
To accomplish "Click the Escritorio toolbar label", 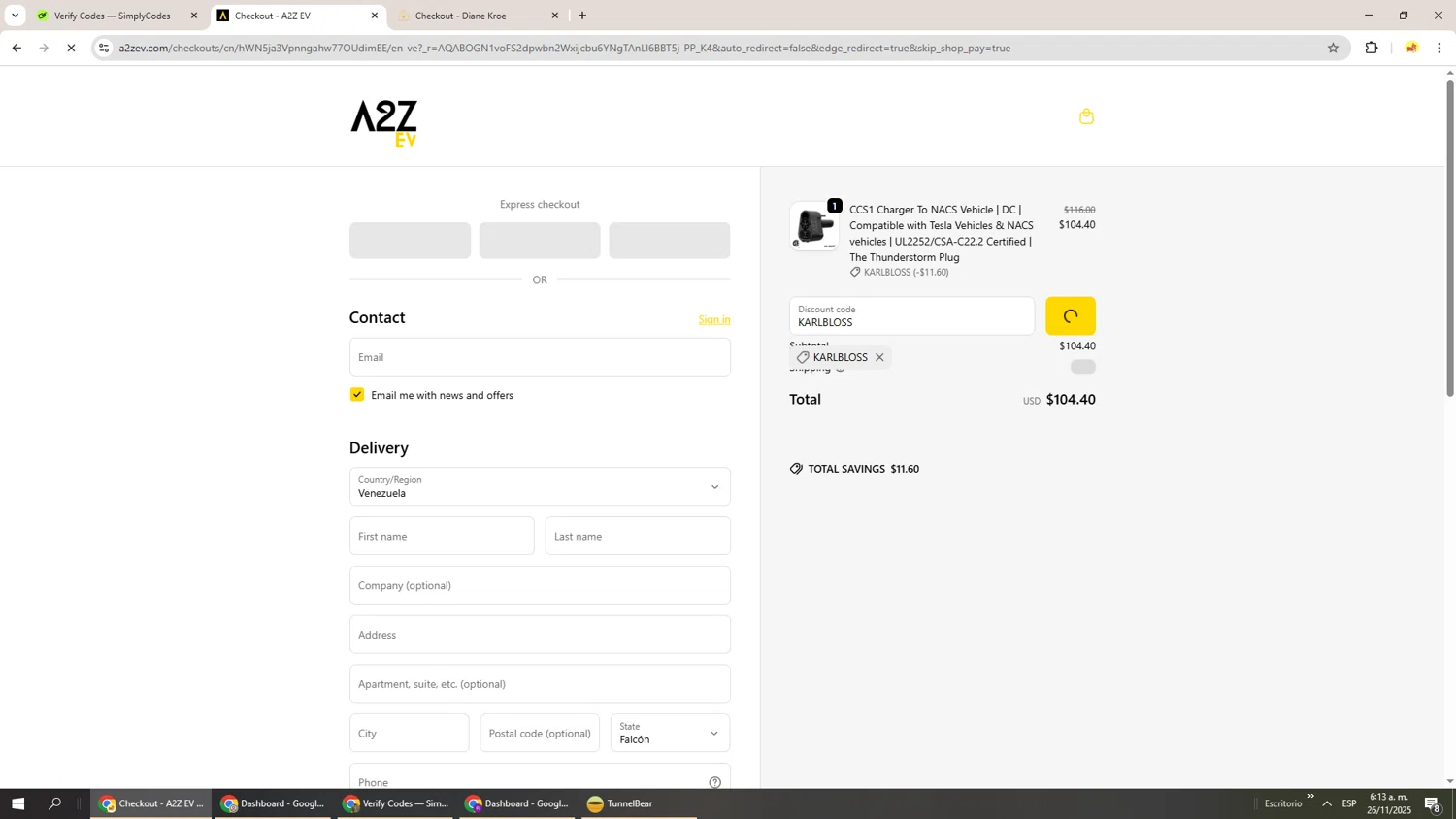I will click(x=1283, y=803).
